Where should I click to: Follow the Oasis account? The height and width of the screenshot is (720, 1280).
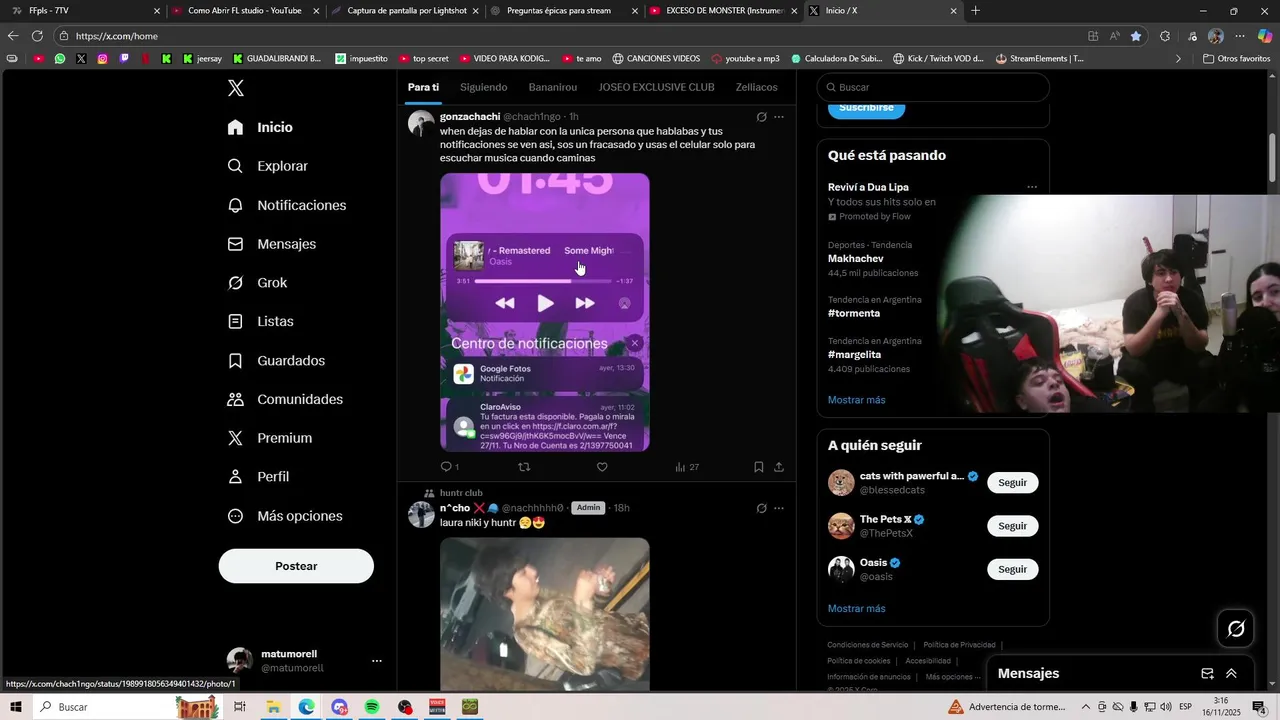(x=1012, y=569)
